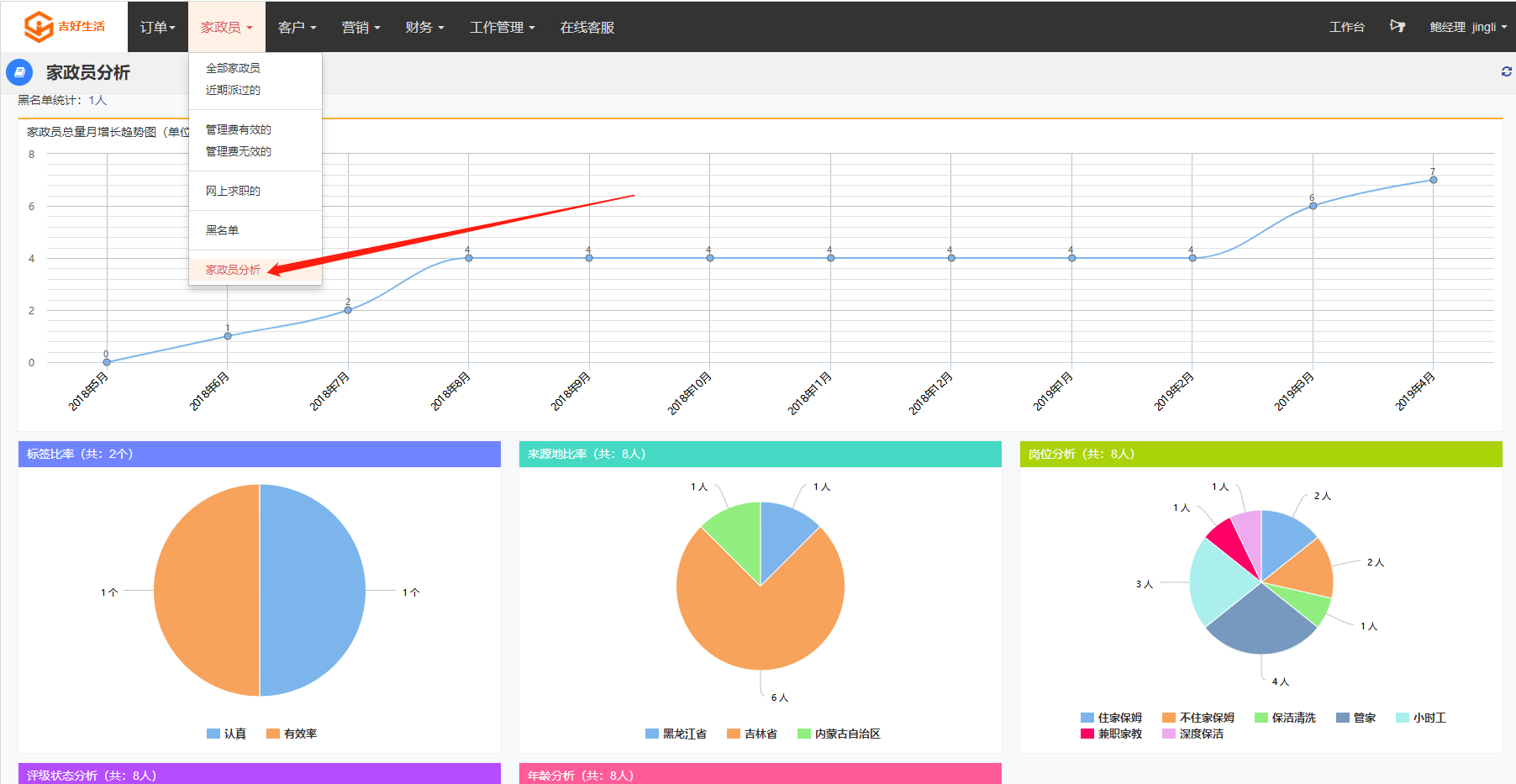Click the refresh icon at page header

tap(1507, 71)
